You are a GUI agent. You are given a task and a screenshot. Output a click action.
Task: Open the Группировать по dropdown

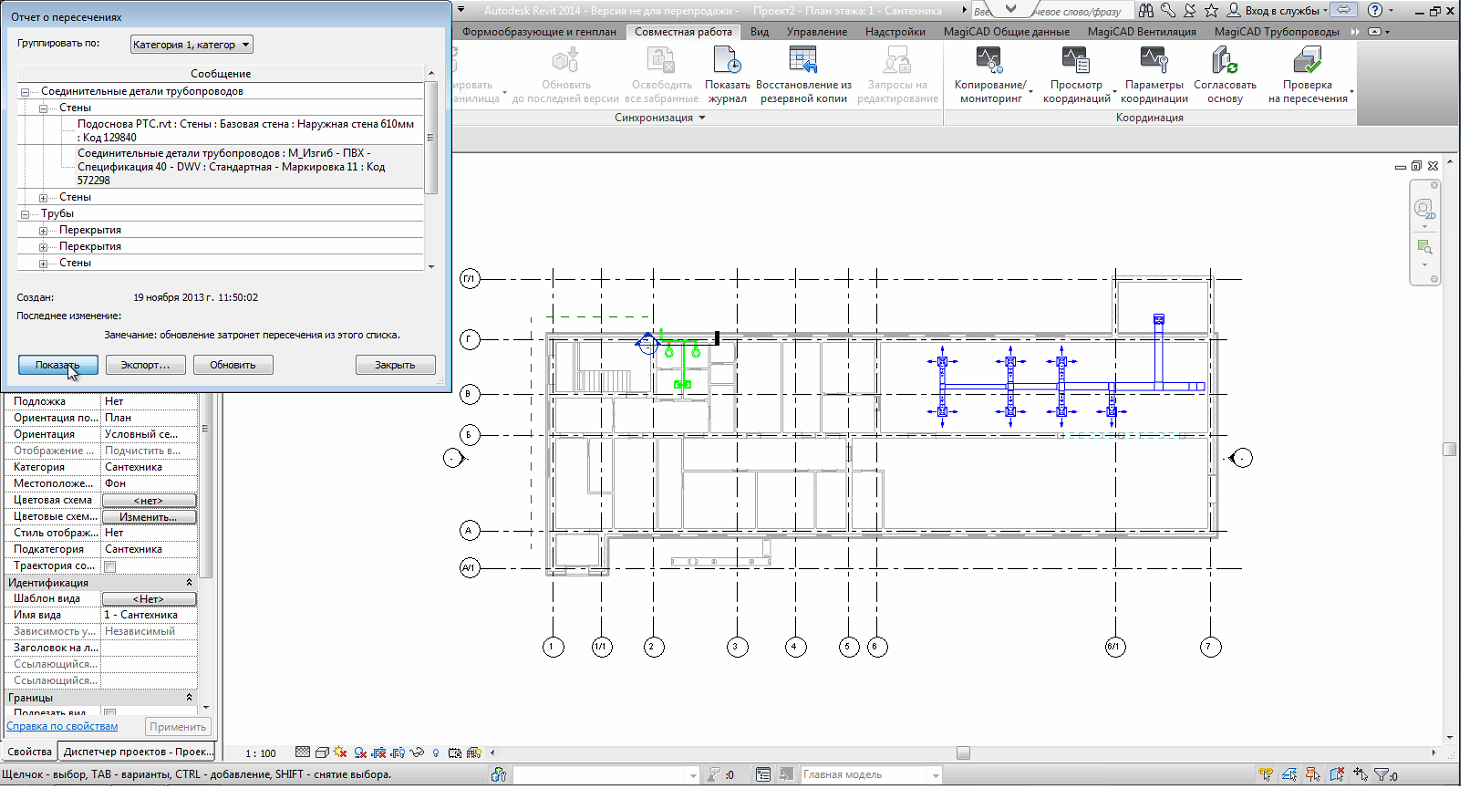tap(191, 45)
